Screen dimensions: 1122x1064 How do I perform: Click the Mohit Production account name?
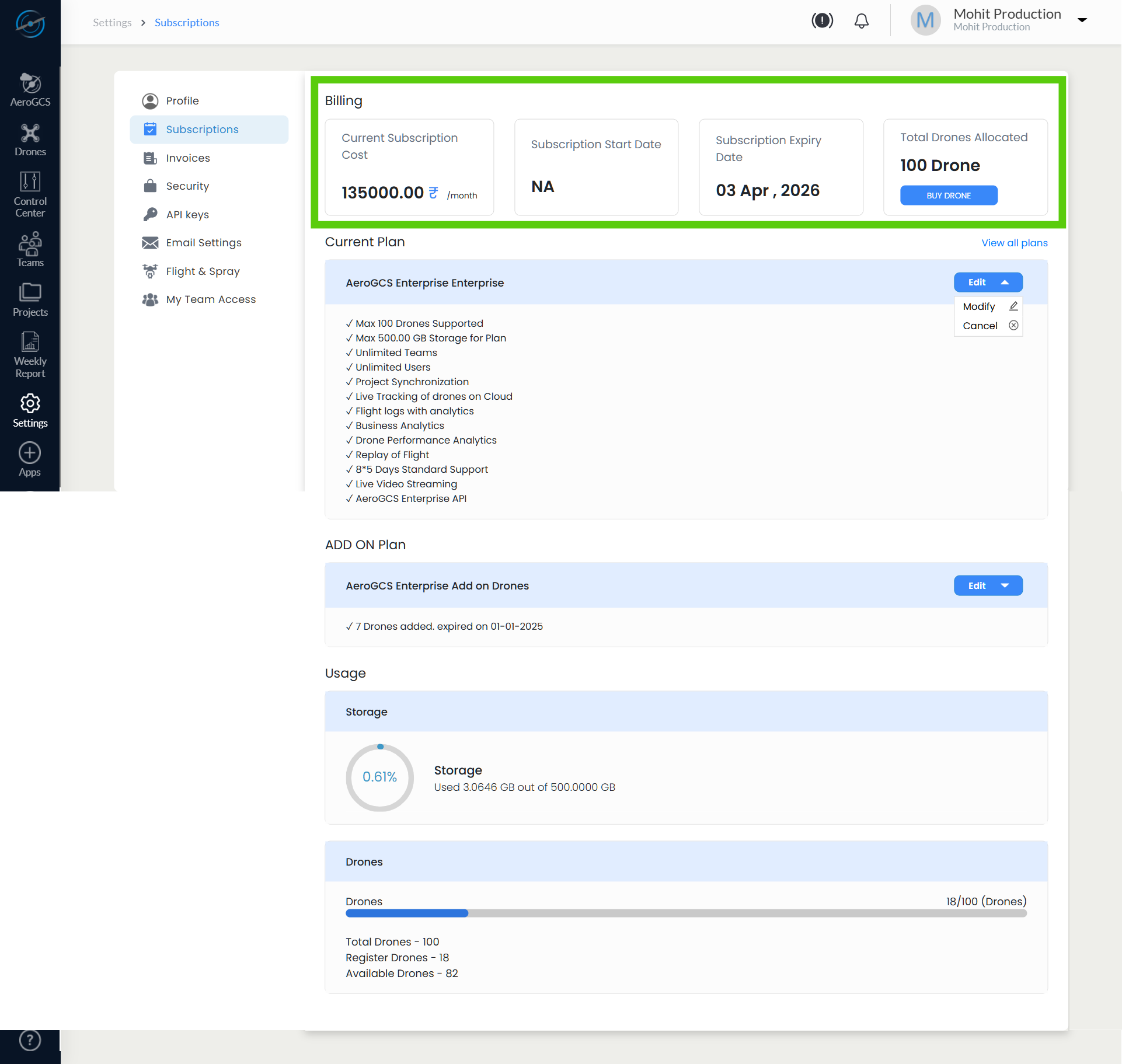click(1007, 14)
